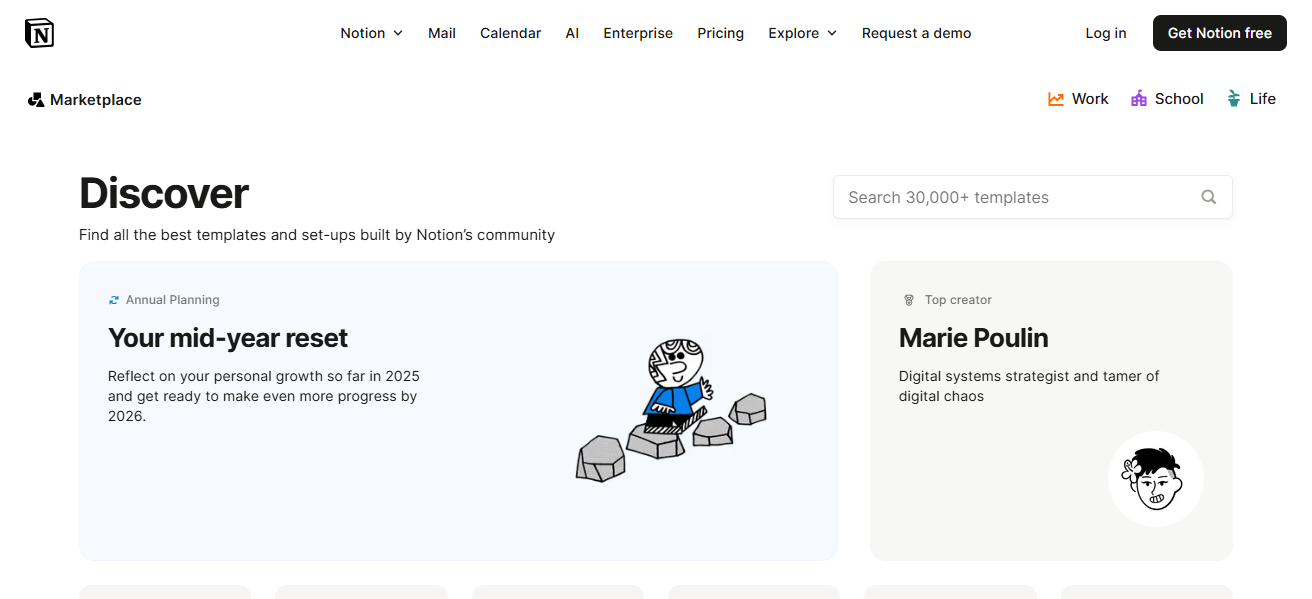Image resolution: width=1312 pixels, height=599 pixels.
Task: Click the Marketplace shapes icon
Action: [36, 100]
